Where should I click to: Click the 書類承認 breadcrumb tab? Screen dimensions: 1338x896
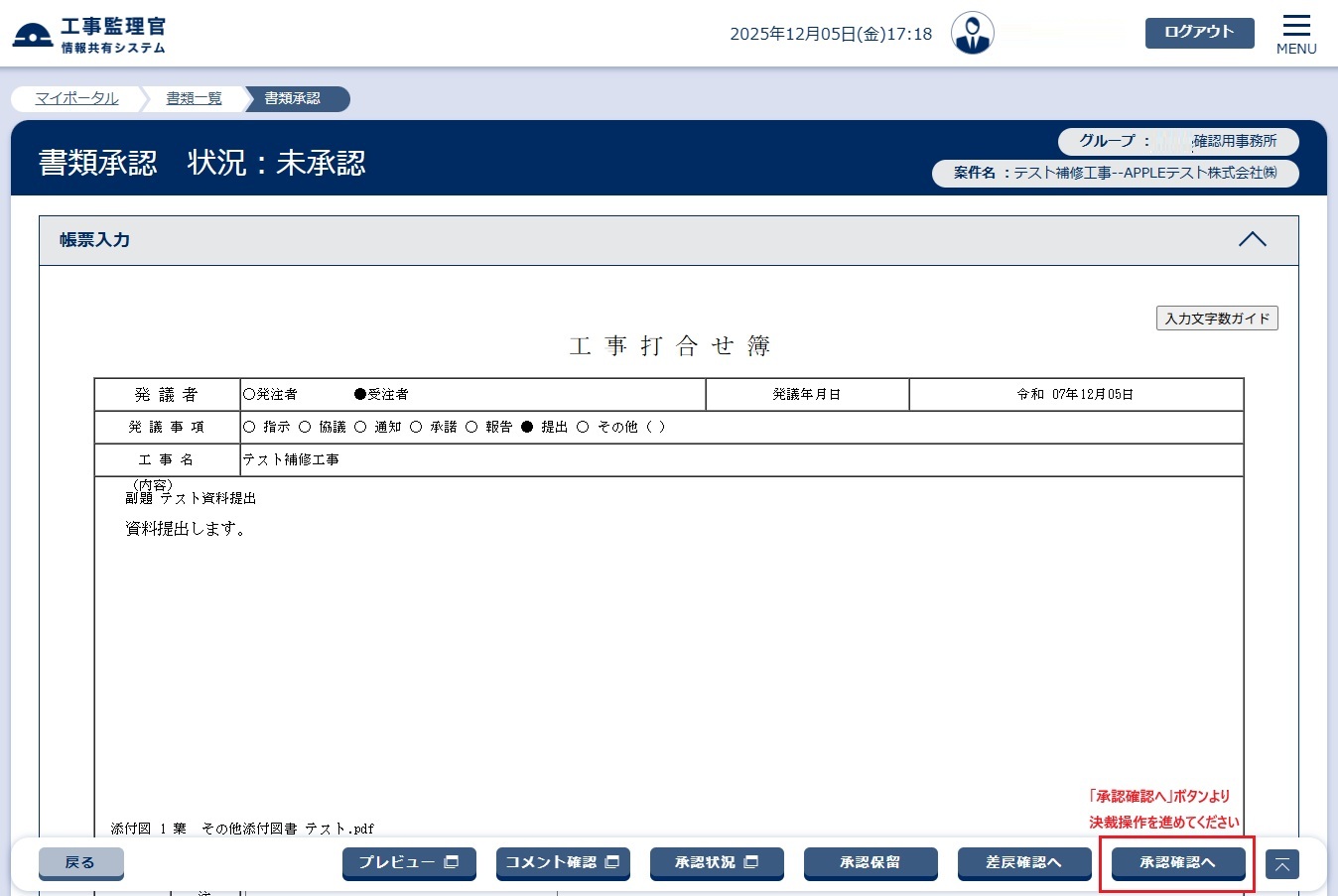pyautogui.click(x=293, y=98)
